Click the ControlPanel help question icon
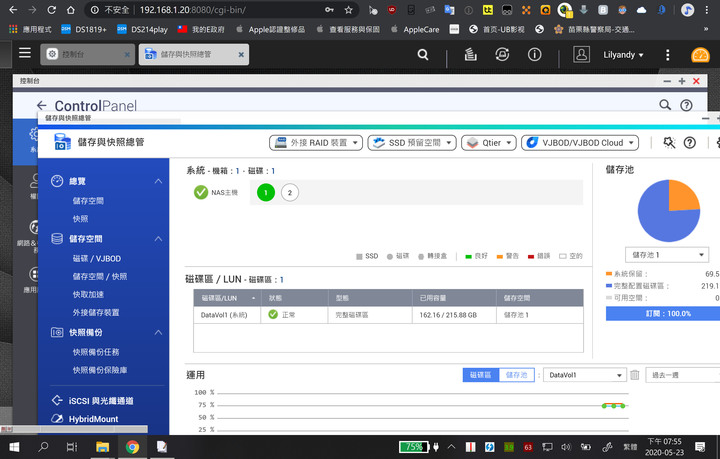 click(686, 105)
